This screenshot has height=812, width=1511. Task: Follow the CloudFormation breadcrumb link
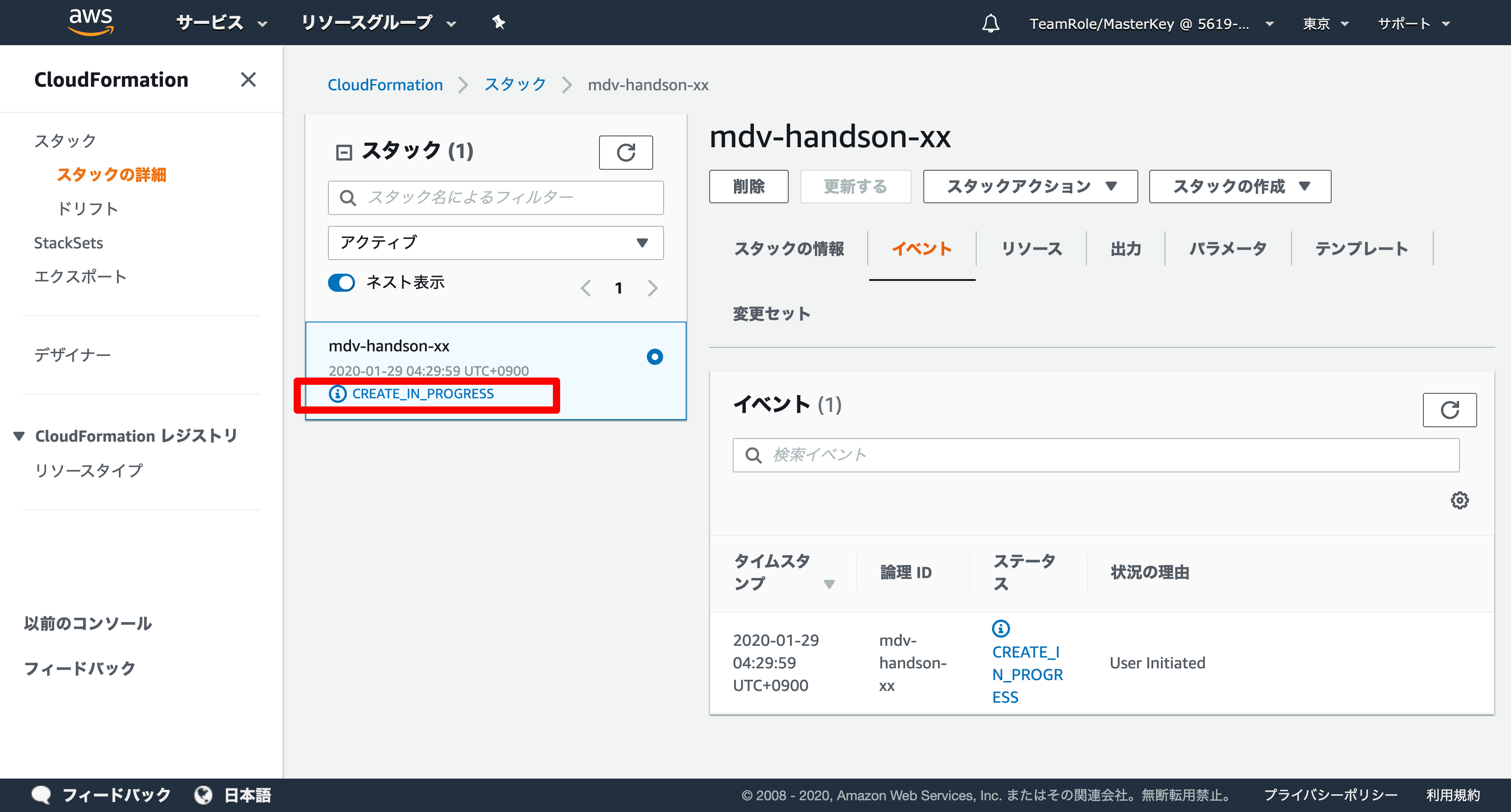click(385, 85)
